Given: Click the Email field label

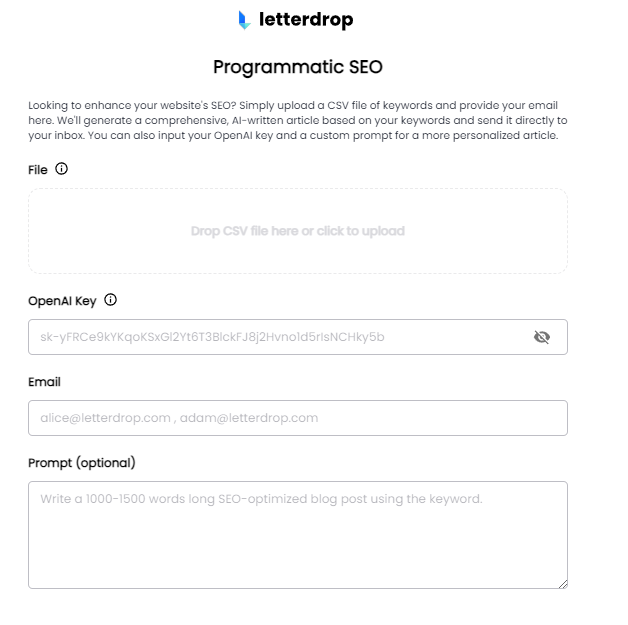Looking at the screenshot, I should point(44,381).
